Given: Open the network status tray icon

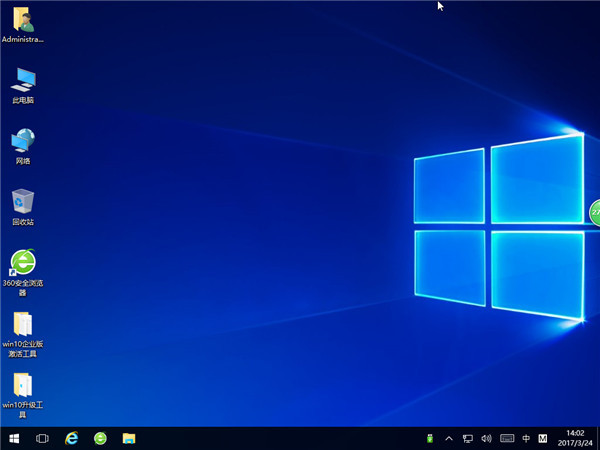Looking at the screenshot, I should [468, 439].
